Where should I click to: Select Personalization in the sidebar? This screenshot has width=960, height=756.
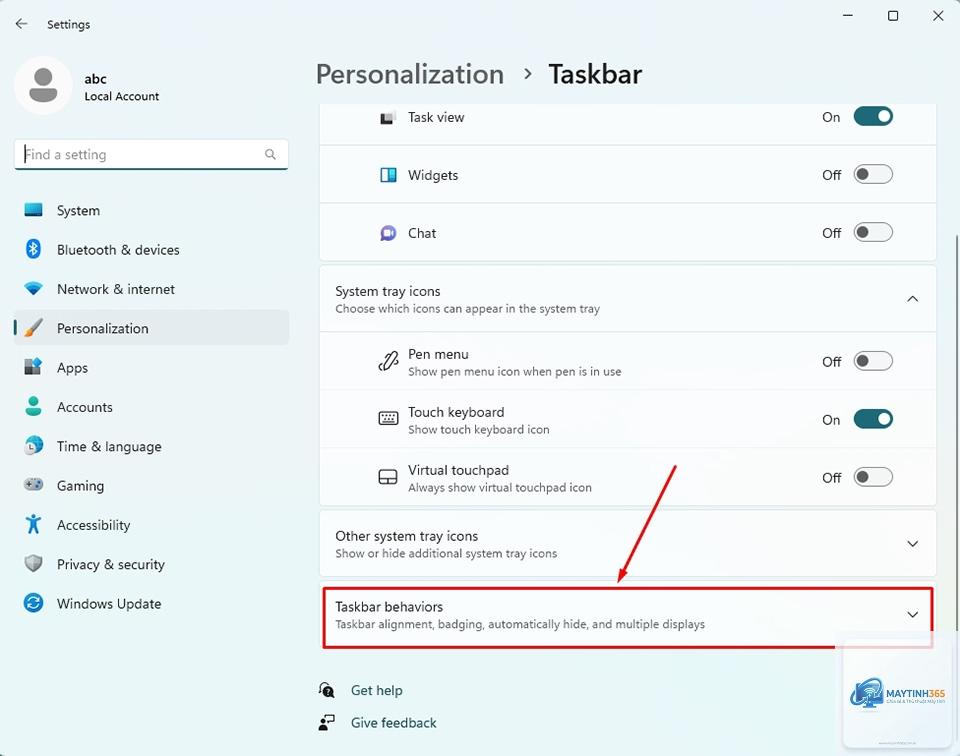tap(151, 328)
